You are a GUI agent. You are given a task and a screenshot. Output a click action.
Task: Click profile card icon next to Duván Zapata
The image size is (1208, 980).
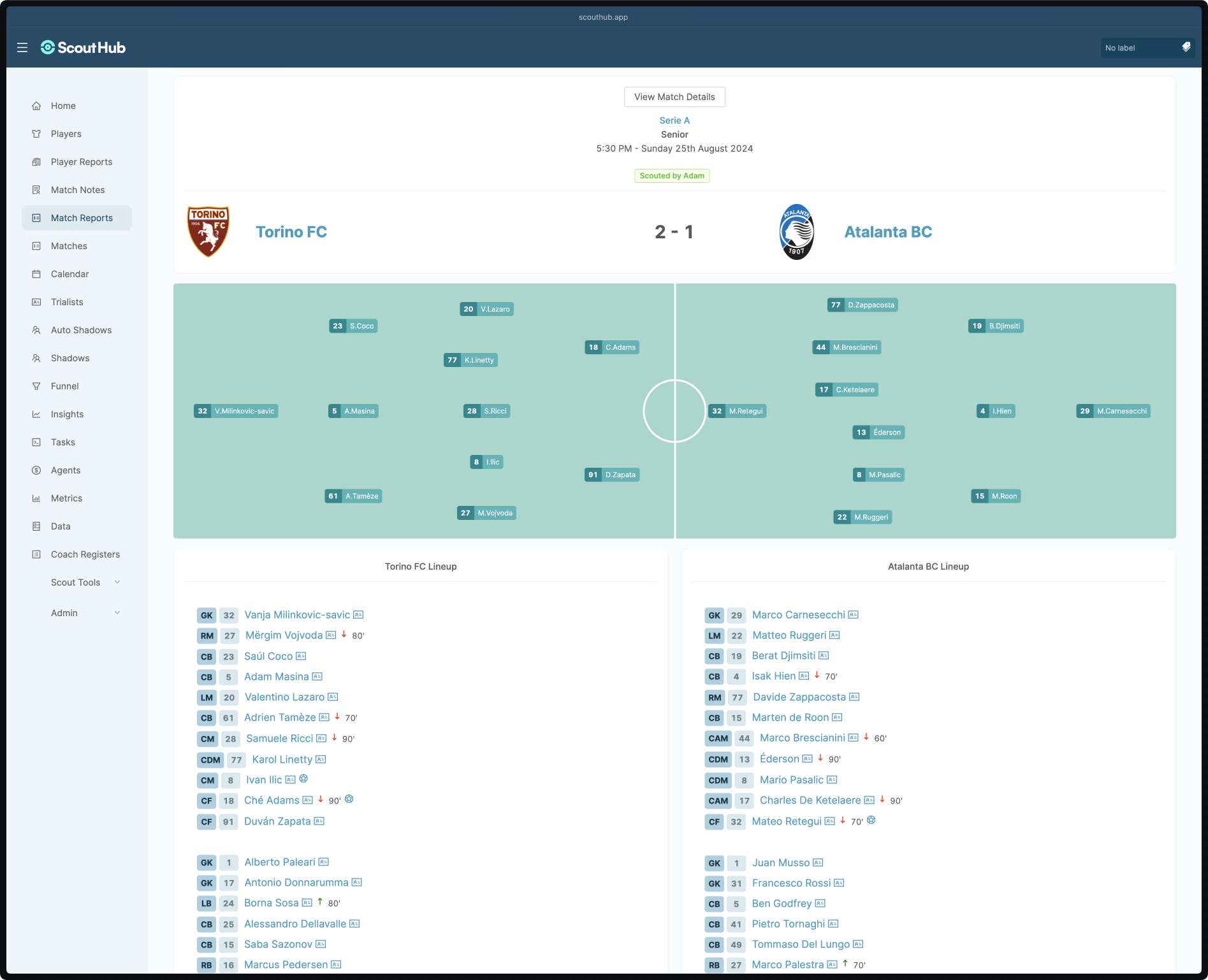tap(319, 821)
